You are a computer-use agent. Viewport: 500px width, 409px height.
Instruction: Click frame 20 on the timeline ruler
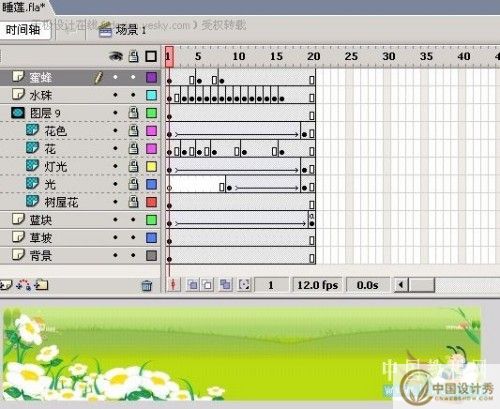click(314, 56)
